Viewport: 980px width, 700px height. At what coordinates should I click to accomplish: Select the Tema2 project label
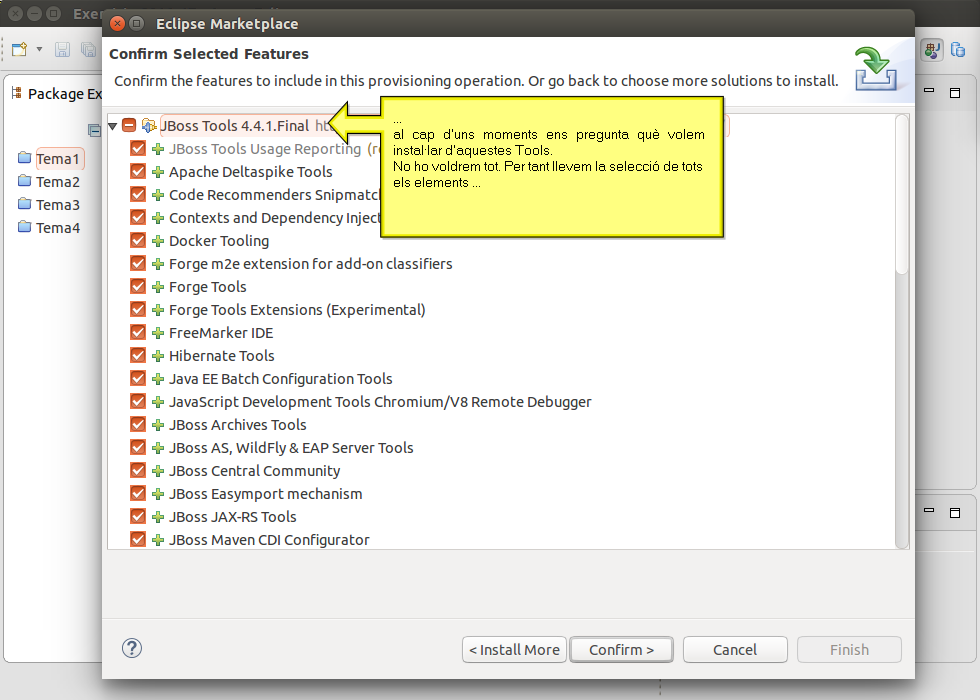(58, 182)
